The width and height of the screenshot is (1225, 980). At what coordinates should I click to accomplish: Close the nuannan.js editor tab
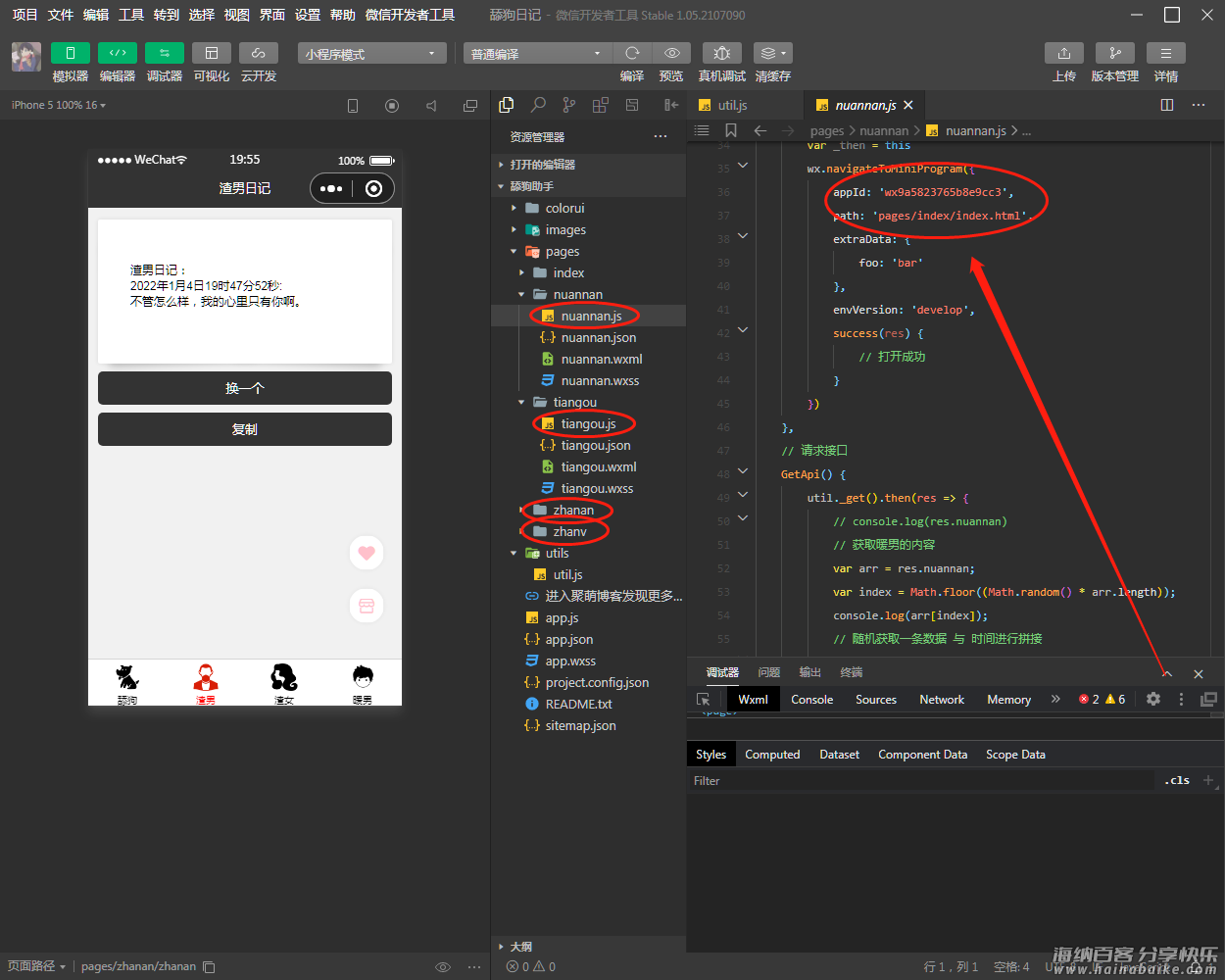point(908,105)
